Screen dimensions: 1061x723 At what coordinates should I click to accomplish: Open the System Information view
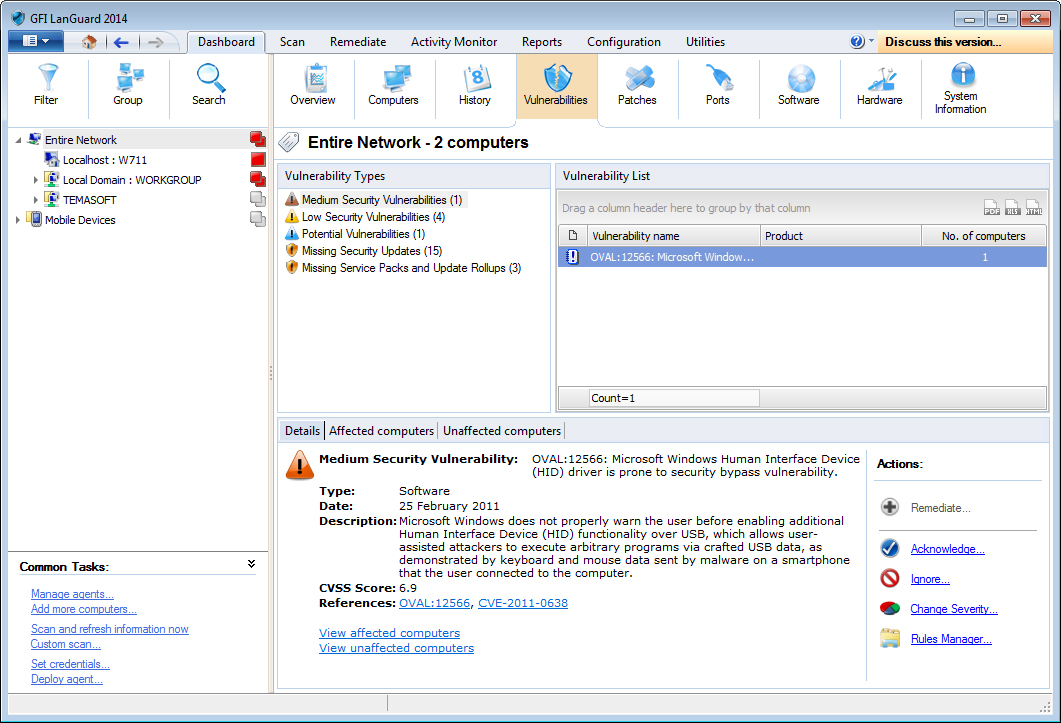961,89
